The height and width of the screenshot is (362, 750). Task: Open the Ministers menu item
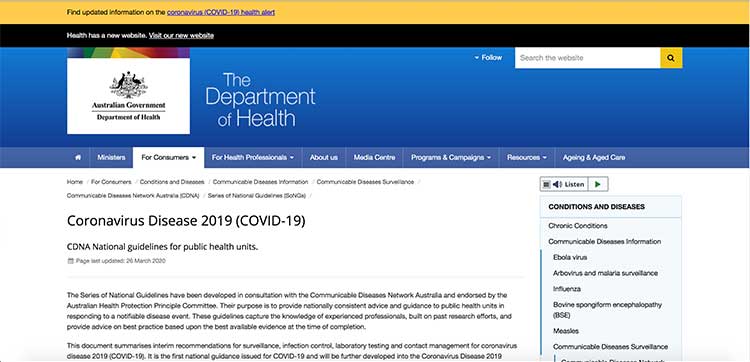111,157
